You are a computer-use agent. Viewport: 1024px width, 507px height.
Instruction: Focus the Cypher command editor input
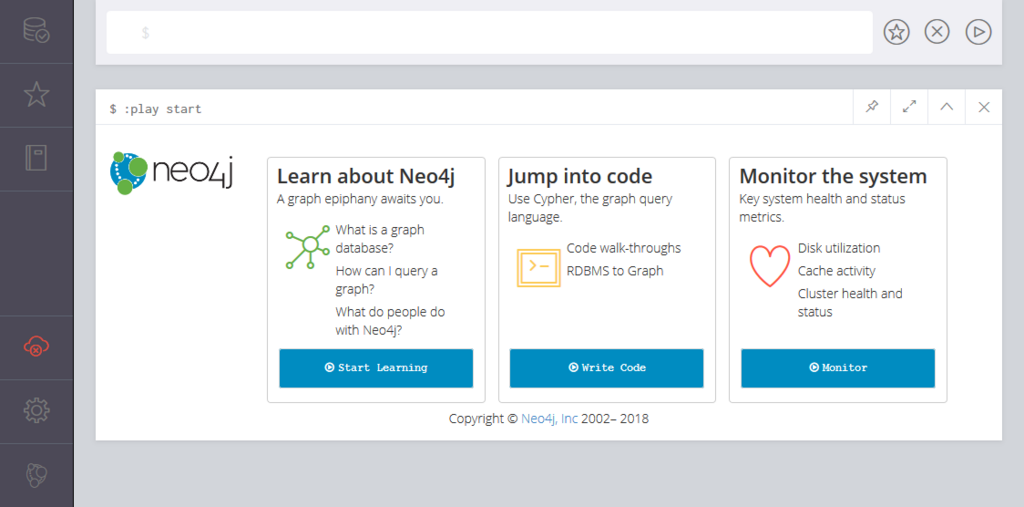tap(490, 33)
